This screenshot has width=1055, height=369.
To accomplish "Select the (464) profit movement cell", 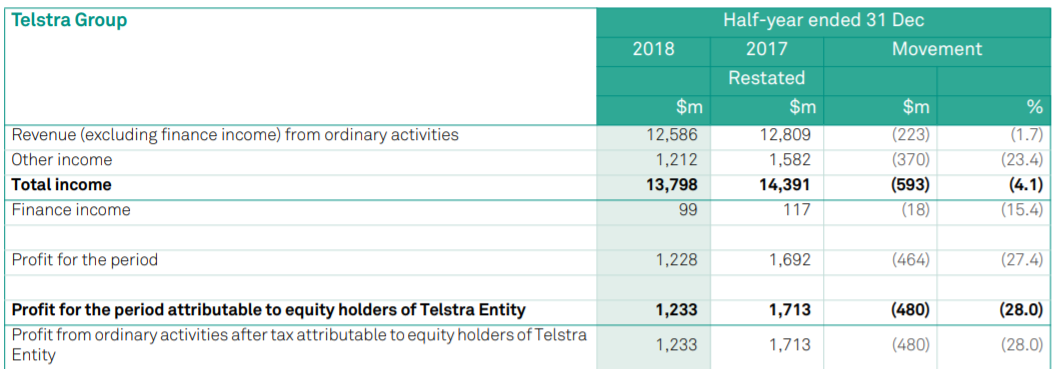I will (x=909, y=259).
